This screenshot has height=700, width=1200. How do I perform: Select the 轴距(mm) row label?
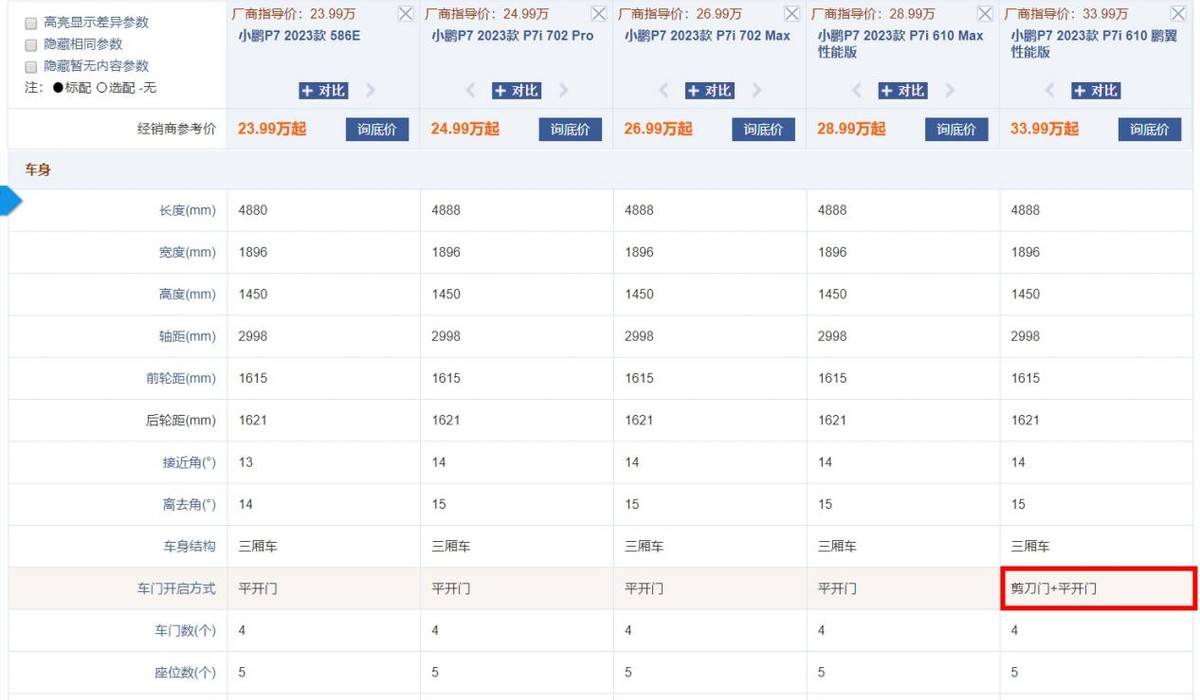coord(187,336)
